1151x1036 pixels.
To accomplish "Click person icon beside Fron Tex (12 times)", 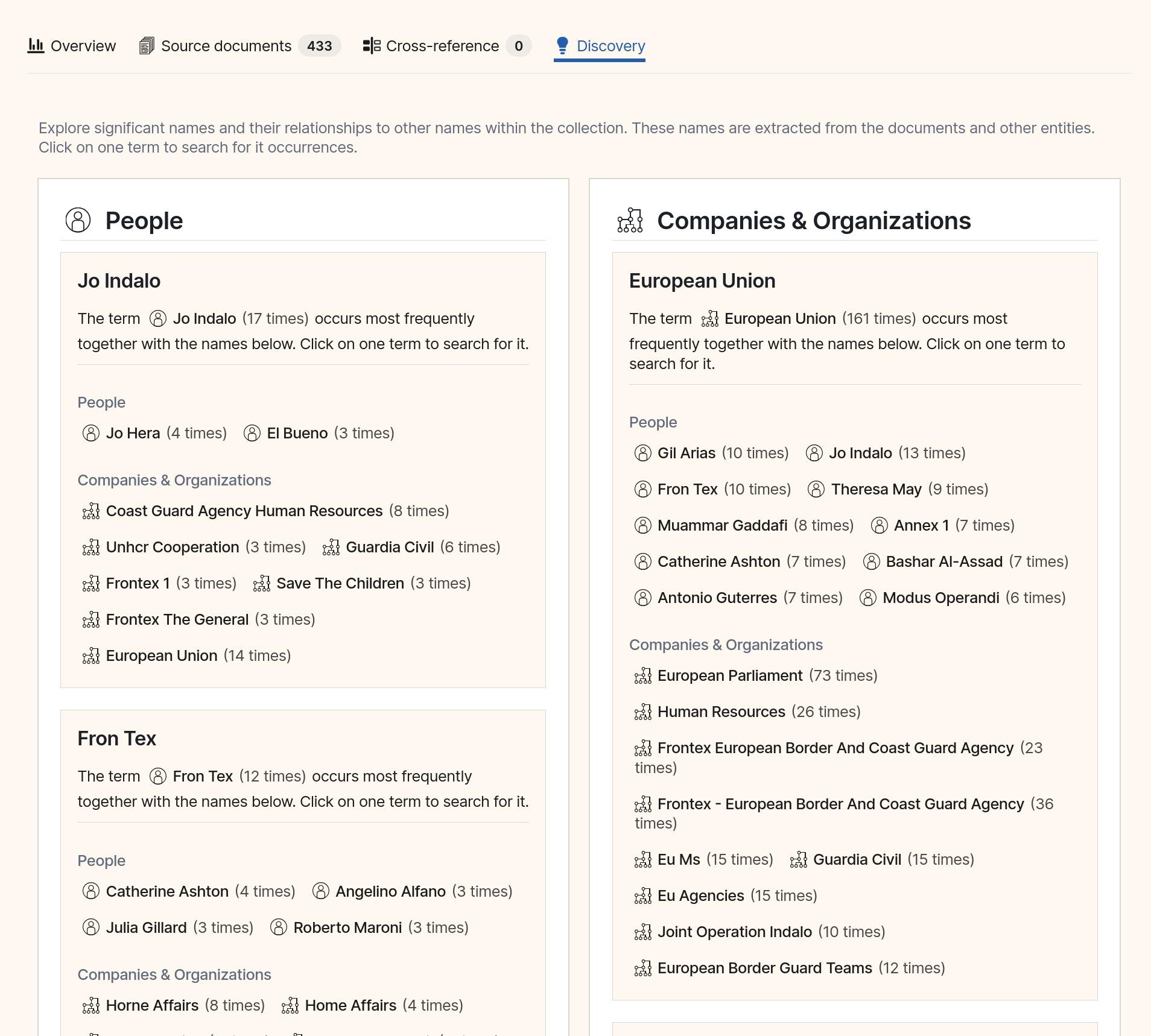I will 158,776.
